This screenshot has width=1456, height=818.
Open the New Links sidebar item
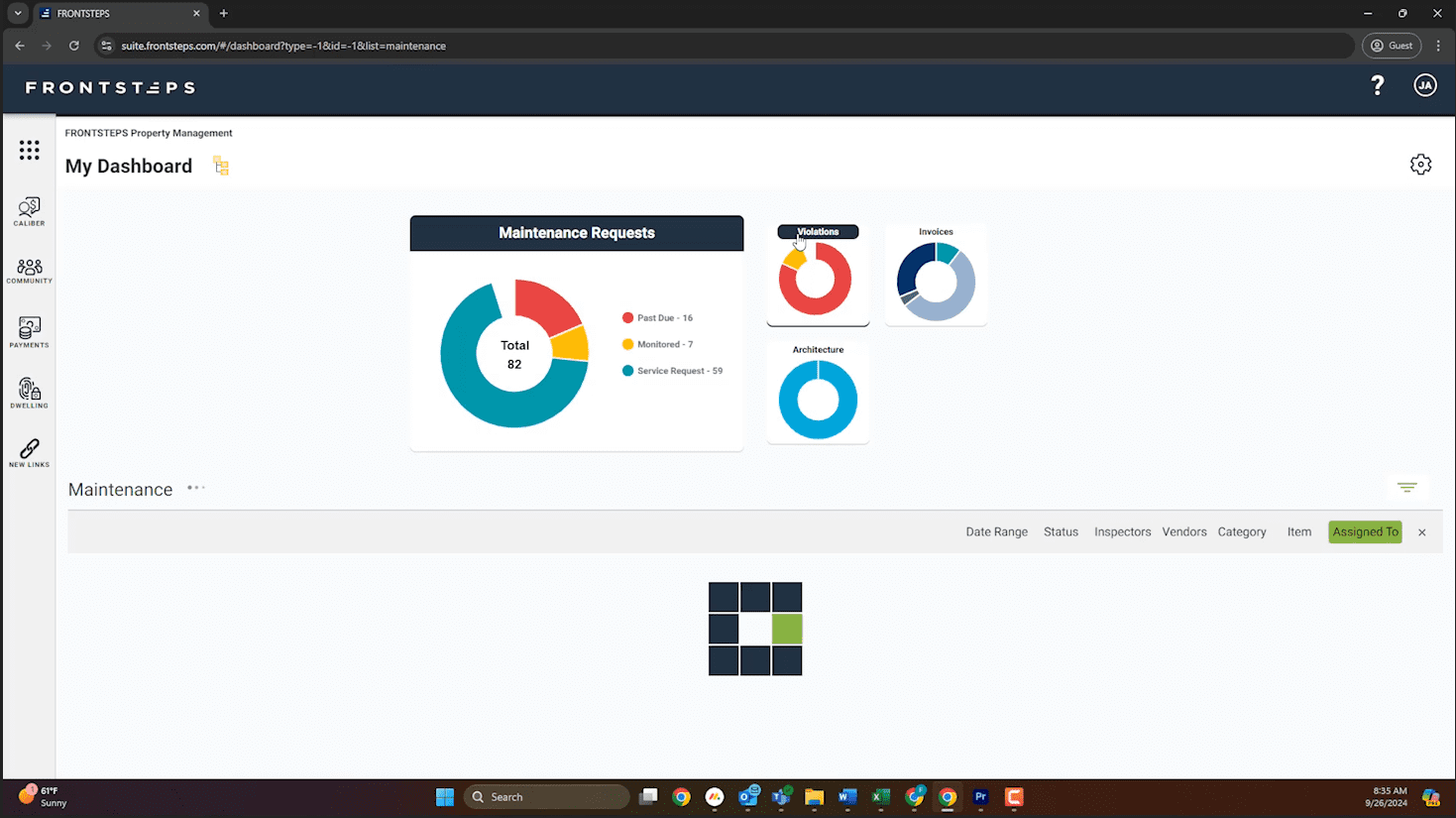(29, 453)
